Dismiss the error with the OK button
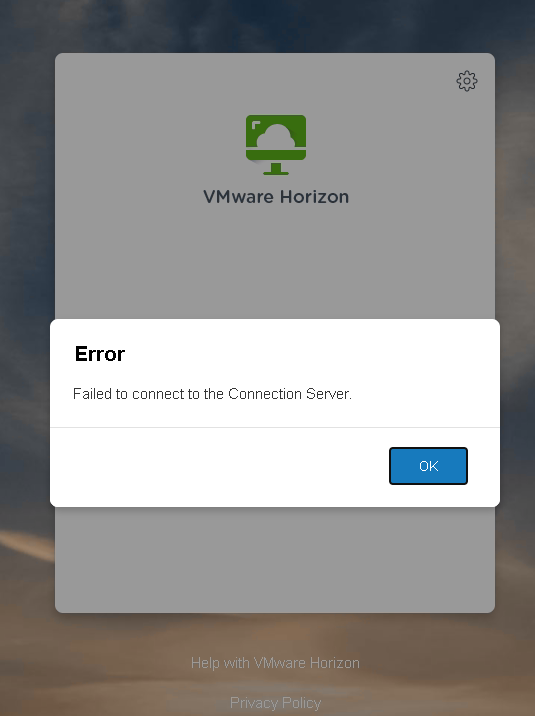The image size is (535, 716). coord(428,466)
